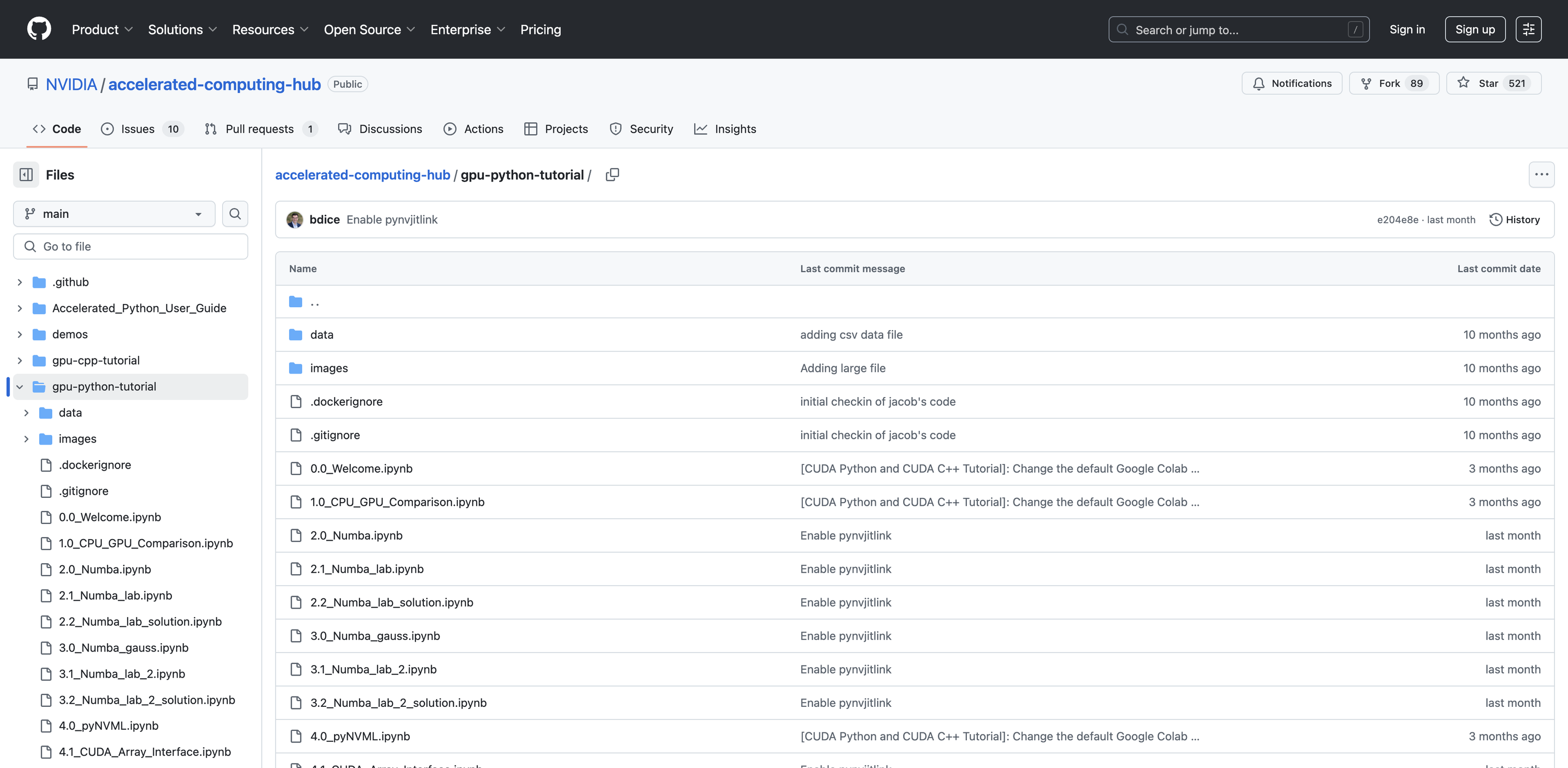Image resolution: width=1568 pixels, height=768 pixels.
Task: Expand the data subfolder chevron in sidebar
Action: click(x=26, y=413)
